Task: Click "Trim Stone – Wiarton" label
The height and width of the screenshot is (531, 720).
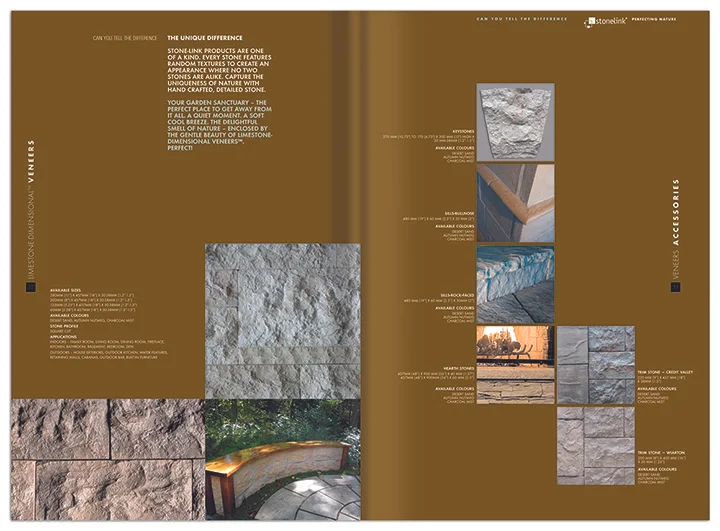Action: pos(661,452)
